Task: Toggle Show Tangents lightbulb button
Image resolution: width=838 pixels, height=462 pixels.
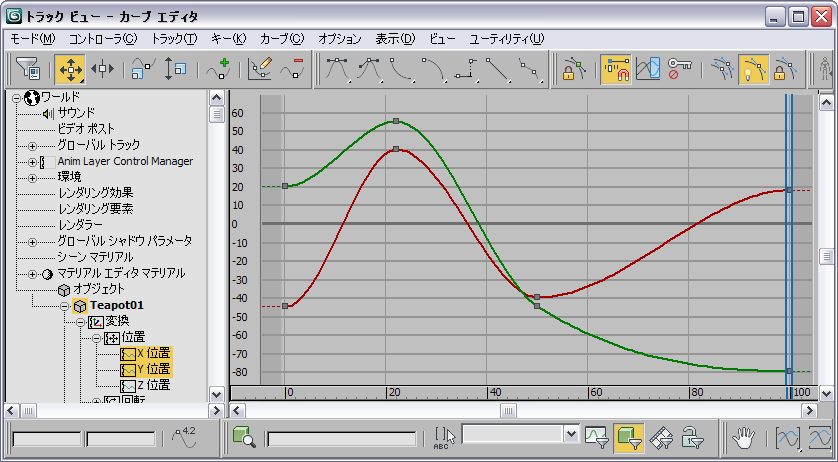Action: click(754, 70)
